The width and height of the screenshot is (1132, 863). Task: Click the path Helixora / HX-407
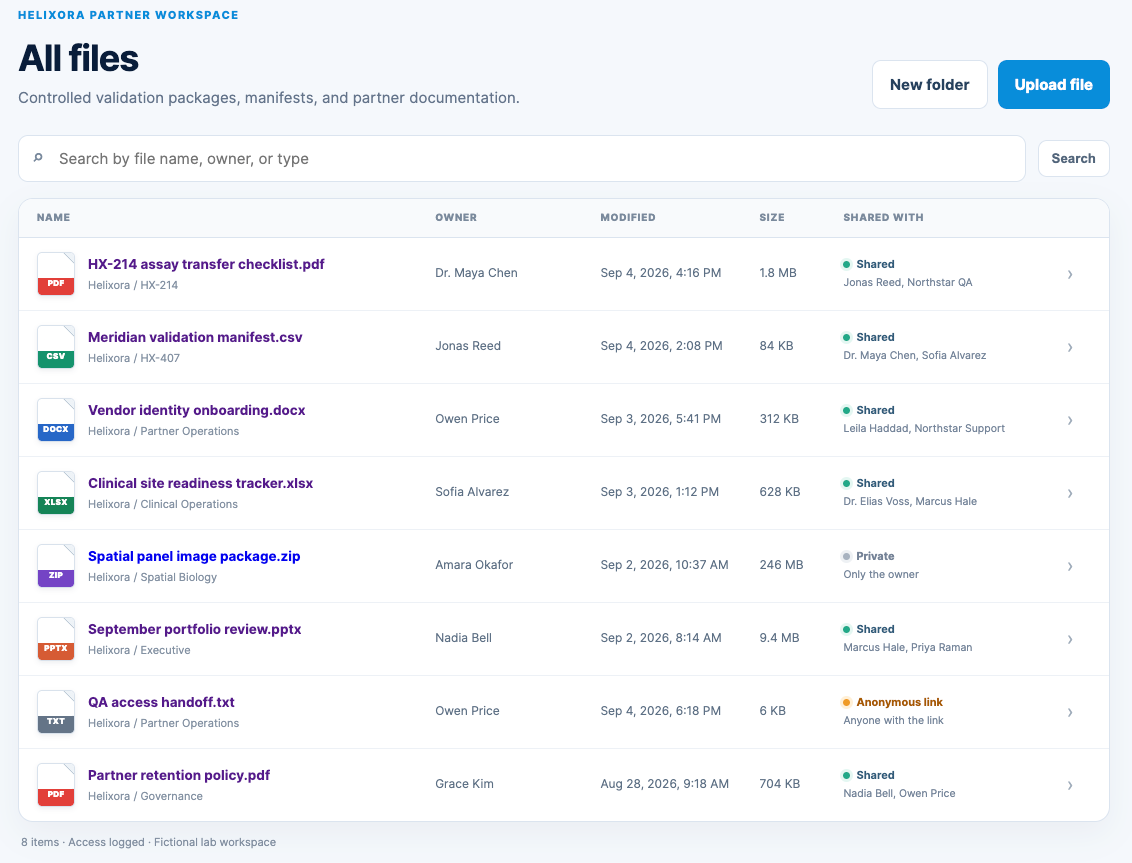[x=134, y=358]
